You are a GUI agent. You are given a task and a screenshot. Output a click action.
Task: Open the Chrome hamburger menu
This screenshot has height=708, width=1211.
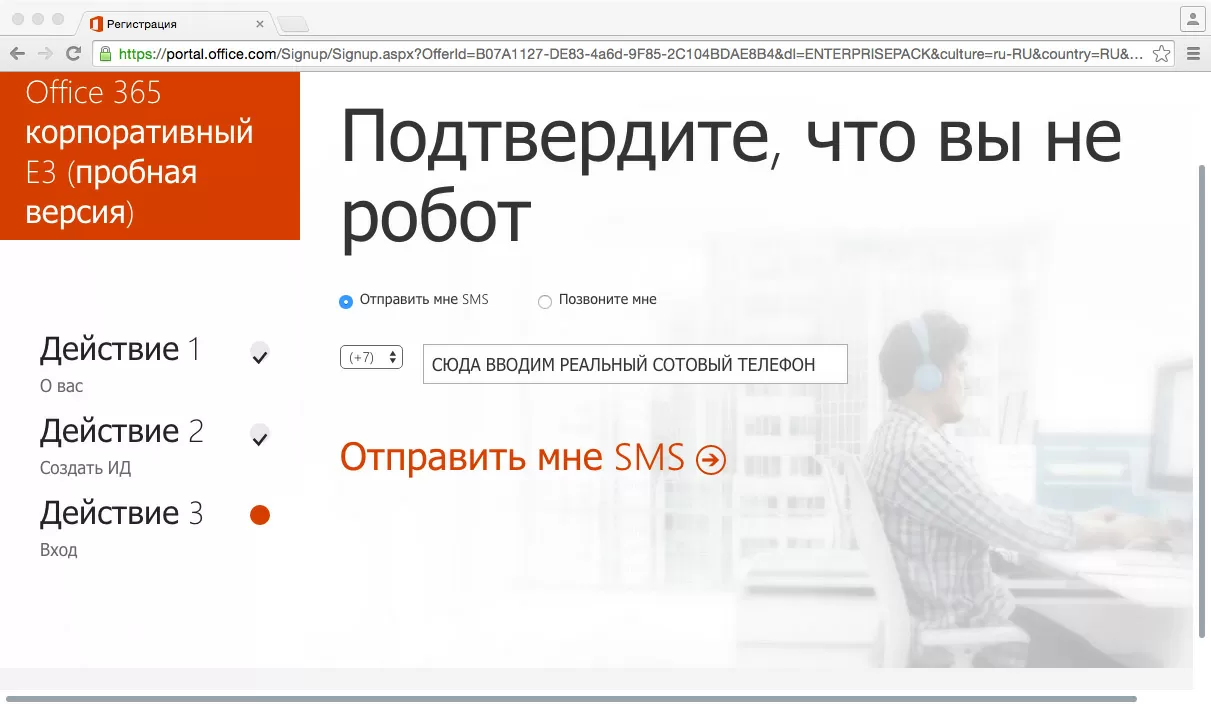tap(1192, 54)
